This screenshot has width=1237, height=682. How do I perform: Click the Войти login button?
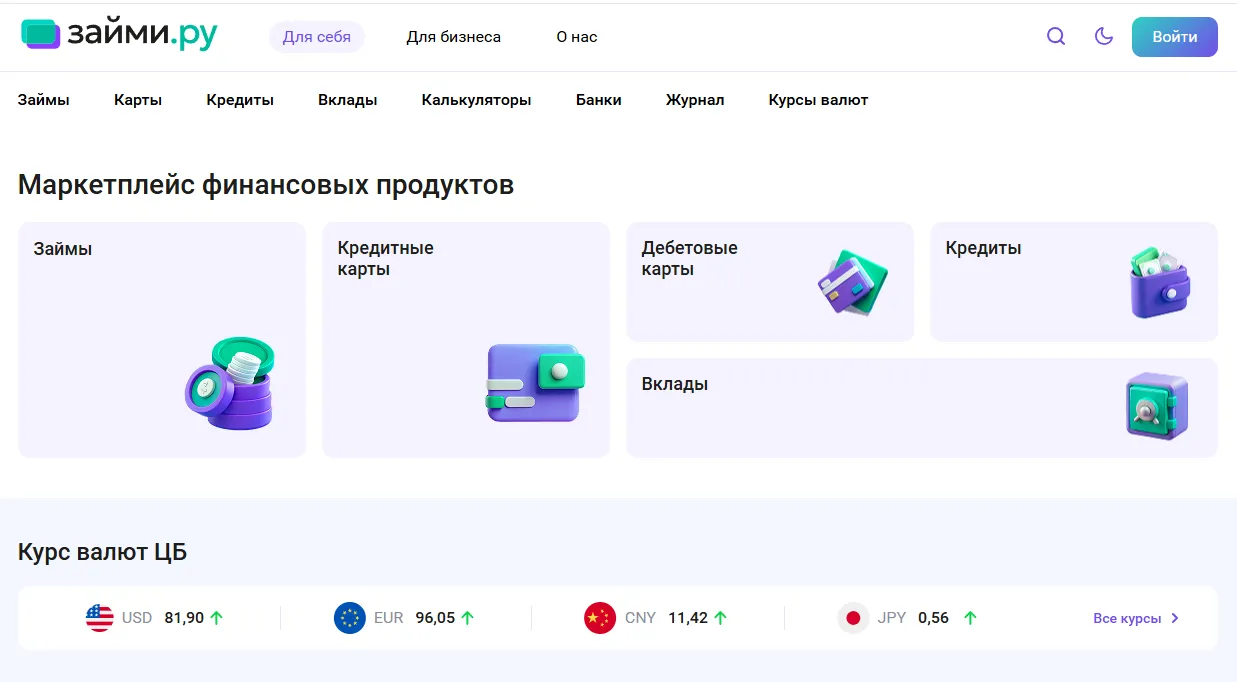point(1175,37)
